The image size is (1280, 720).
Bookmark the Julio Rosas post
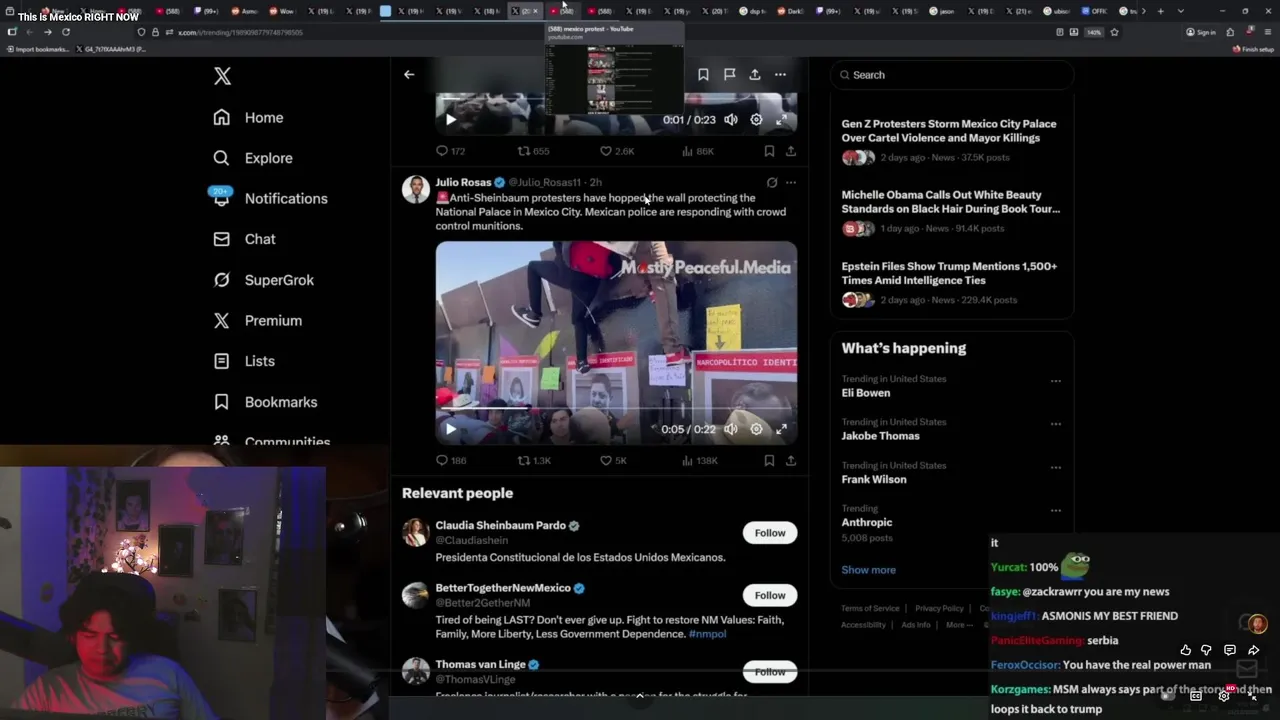(x=769, y=461)
